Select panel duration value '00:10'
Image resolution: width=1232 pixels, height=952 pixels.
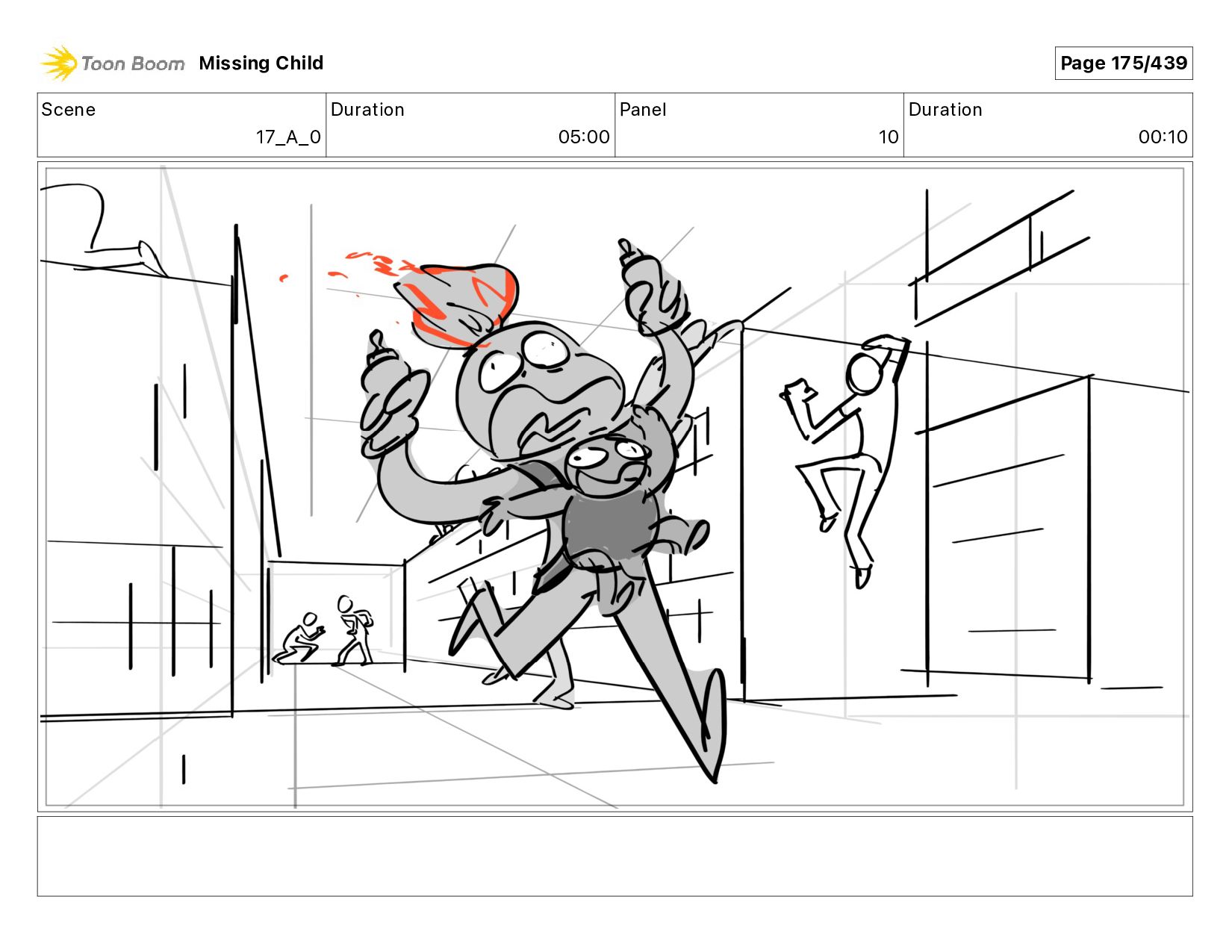click(1163, 137)
